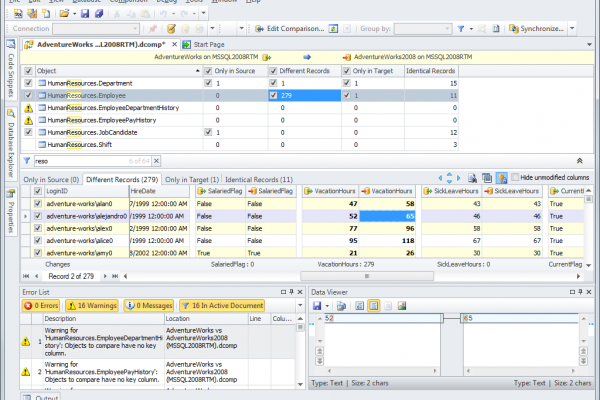Click the funnel icon beside filter box

pos(27,161)
